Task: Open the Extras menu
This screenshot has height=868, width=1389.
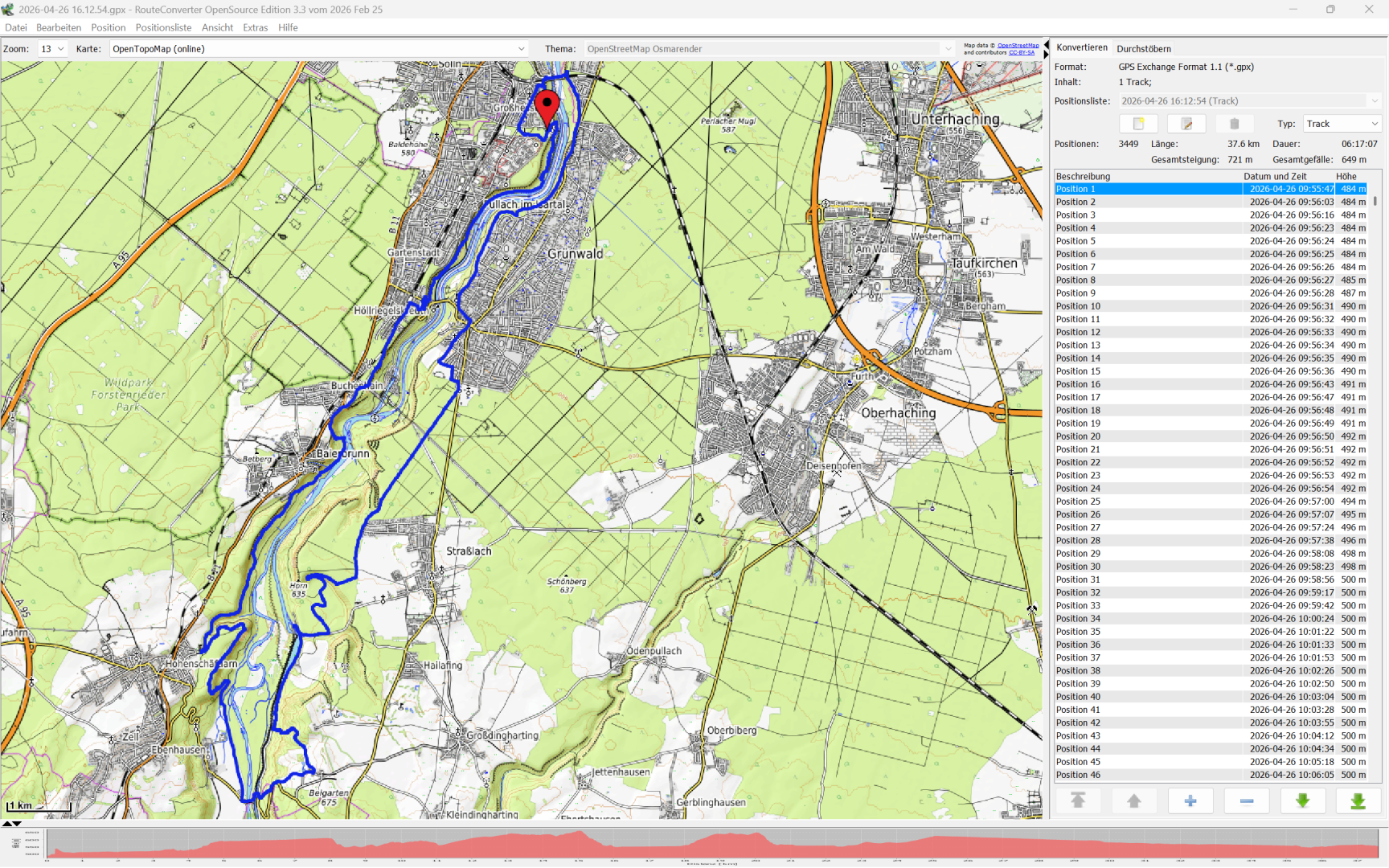Action: pos(255,27)
